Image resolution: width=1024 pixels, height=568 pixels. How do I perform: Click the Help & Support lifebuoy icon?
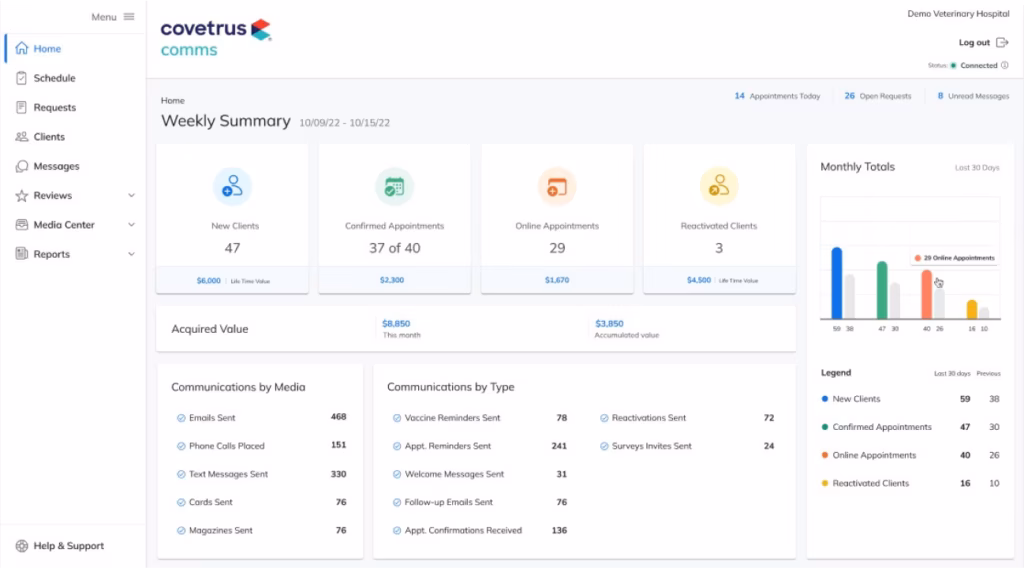click(x=22, y=546)
